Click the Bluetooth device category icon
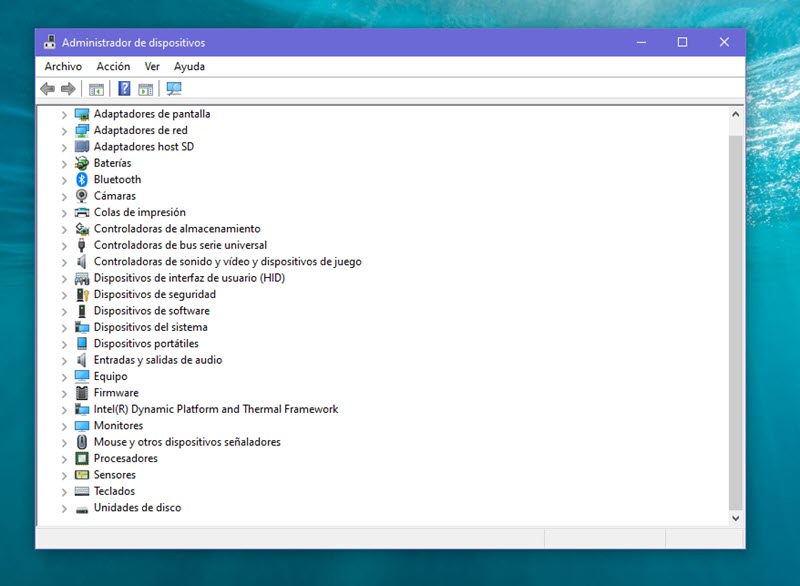Image resolution: width=800 pixels, height=586 pixels. point(82,180)
